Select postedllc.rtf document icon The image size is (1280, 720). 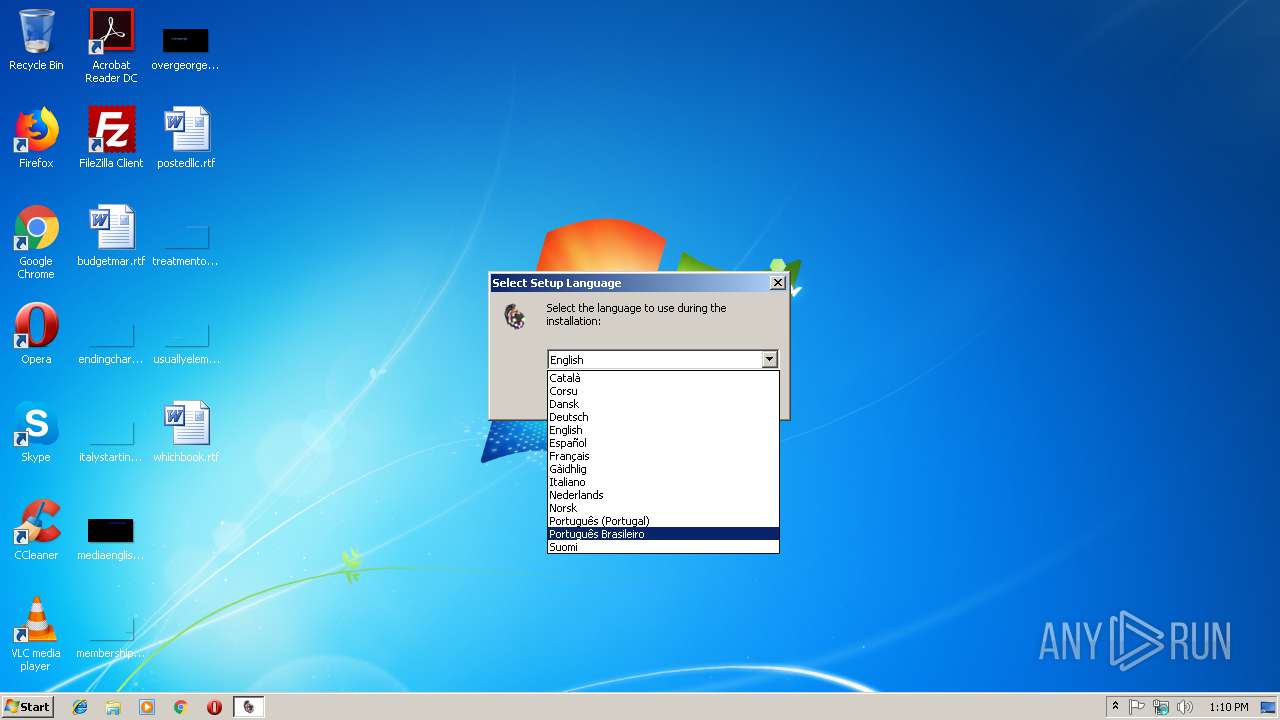(186, 138)
